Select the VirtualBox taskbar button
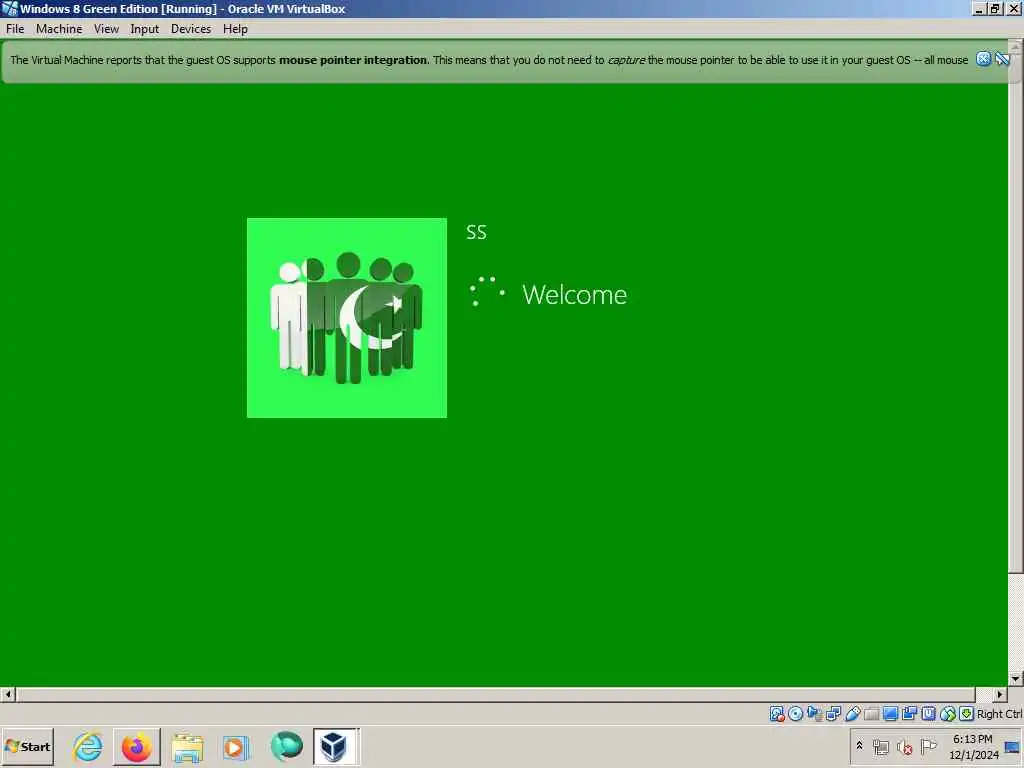 (335, 746)
